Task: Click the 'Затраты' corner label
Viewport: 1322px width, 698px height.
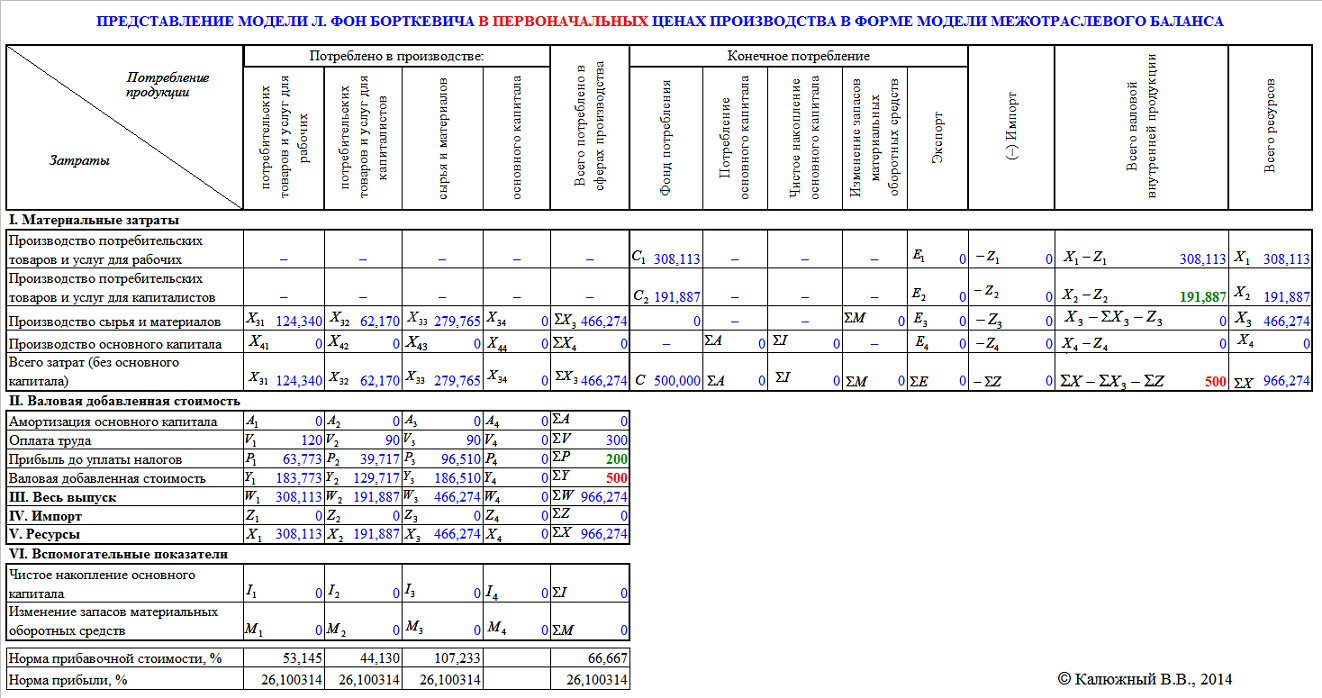Action: tap(80, 160)
